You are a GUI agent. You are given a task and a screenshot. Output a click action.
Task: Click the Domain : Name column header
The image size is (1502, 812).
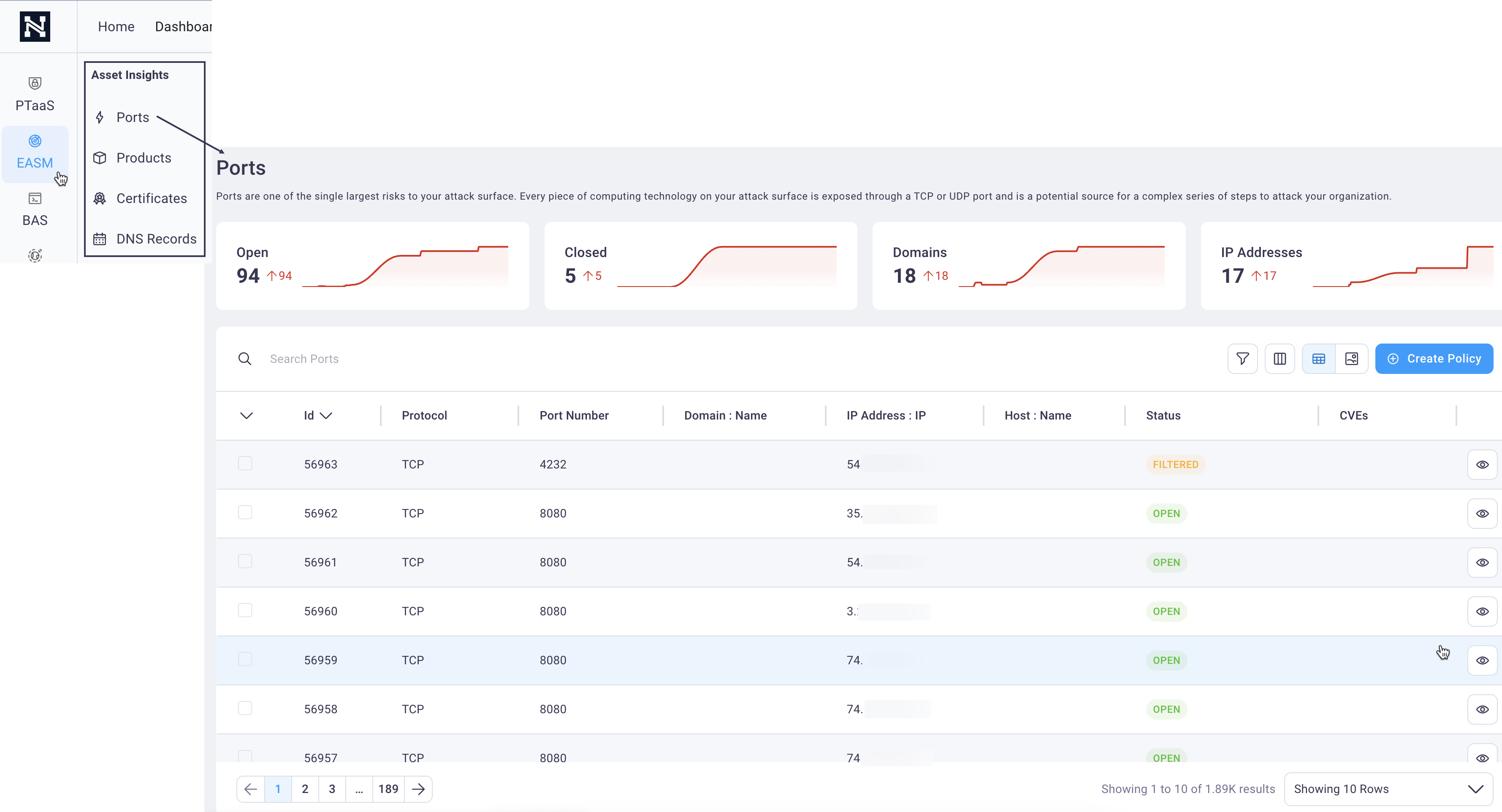[x=725, y=416]
